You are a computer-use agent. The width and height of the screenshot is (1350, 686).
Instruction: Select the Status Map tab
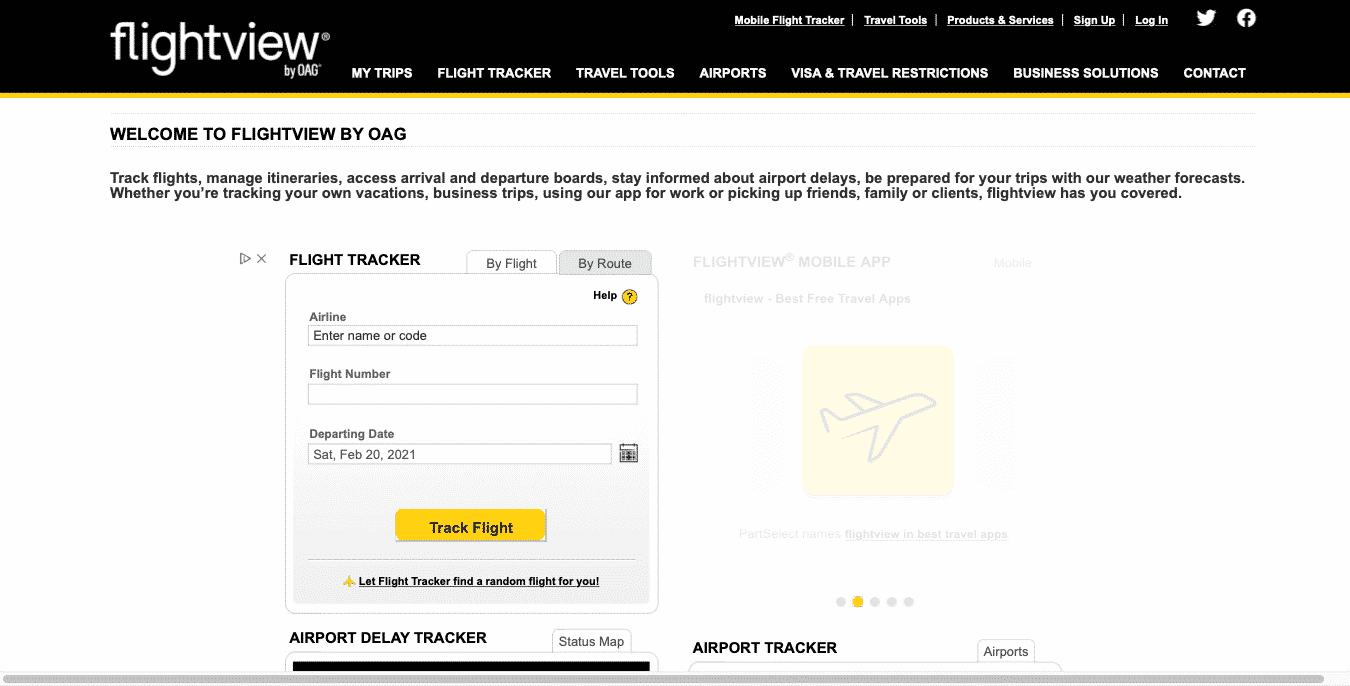point(591,641)
